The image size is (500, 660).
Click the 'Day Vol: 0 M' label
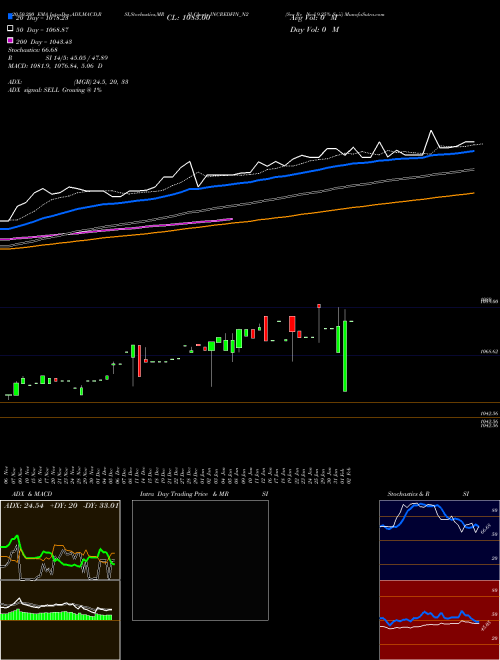coord(314,29)
